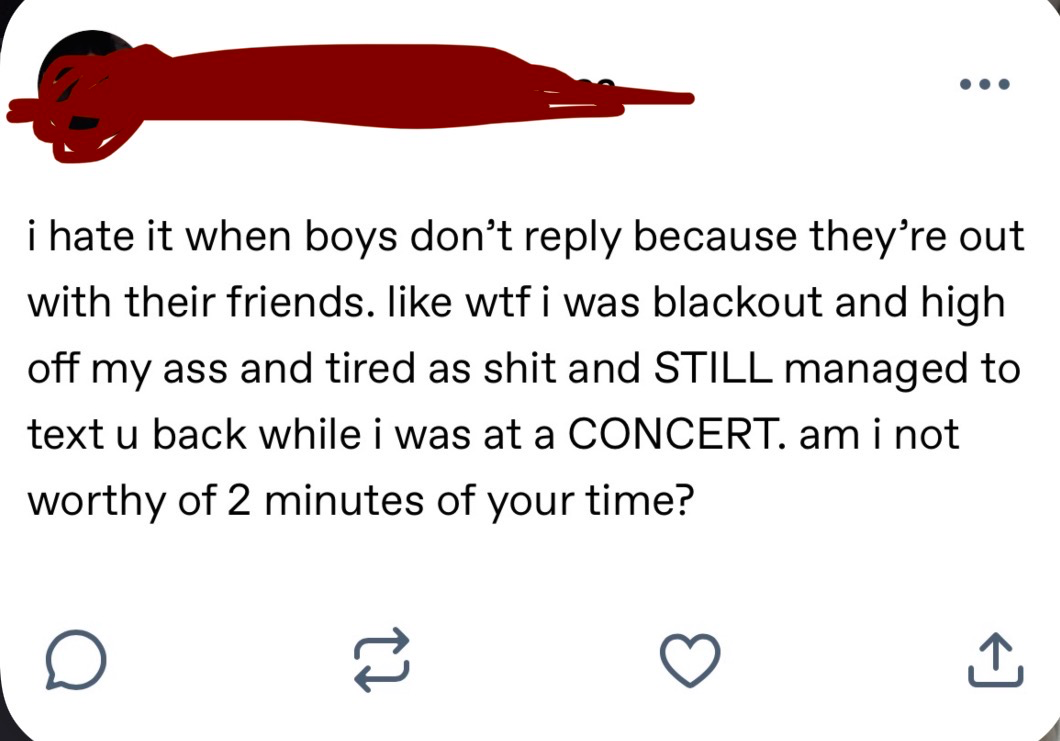
Task: Select the first line starting "i hate it"
Action: pos(526,238)
